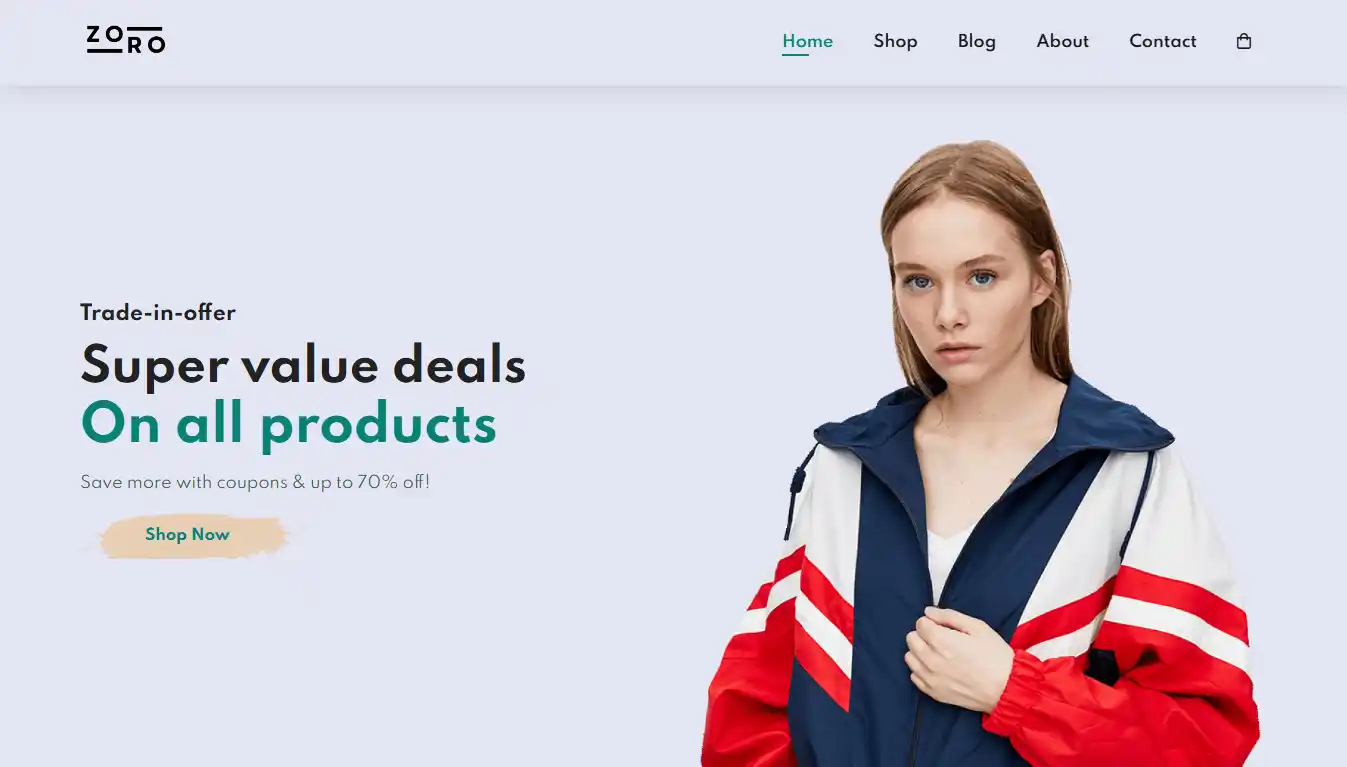
Task: Open the About page
Action: point(1062,41)
